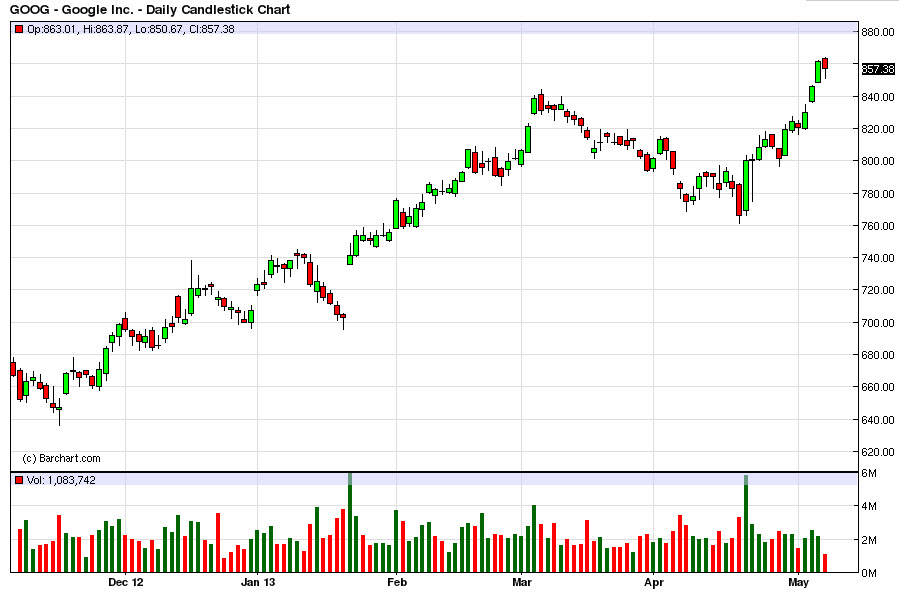
Task: Click the 720.00 price axis label
Action: coord(878,290)
